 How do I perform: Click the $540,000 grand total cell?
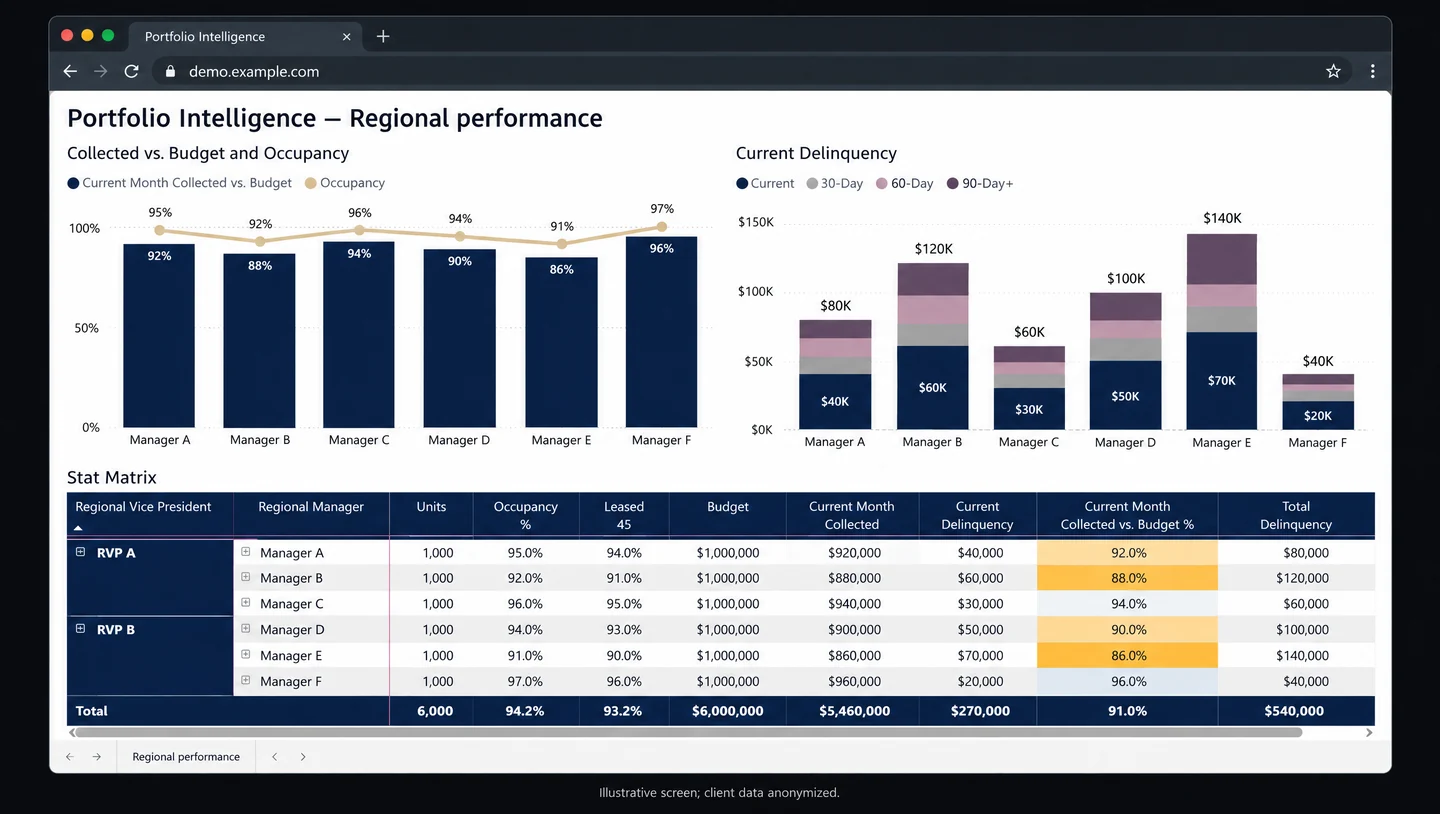coord(1295,711)
